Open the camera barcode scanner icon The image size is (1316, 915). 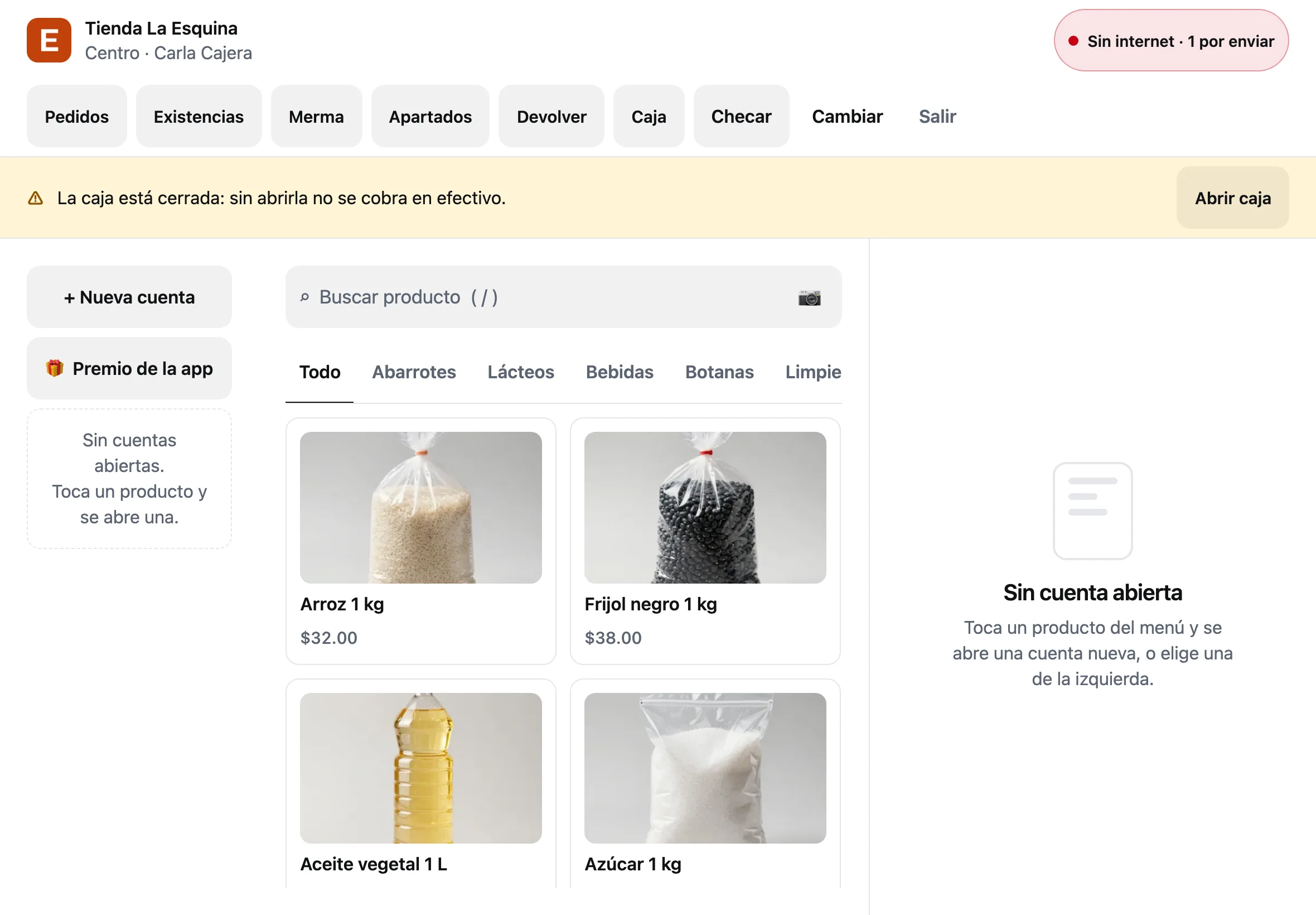809,297
